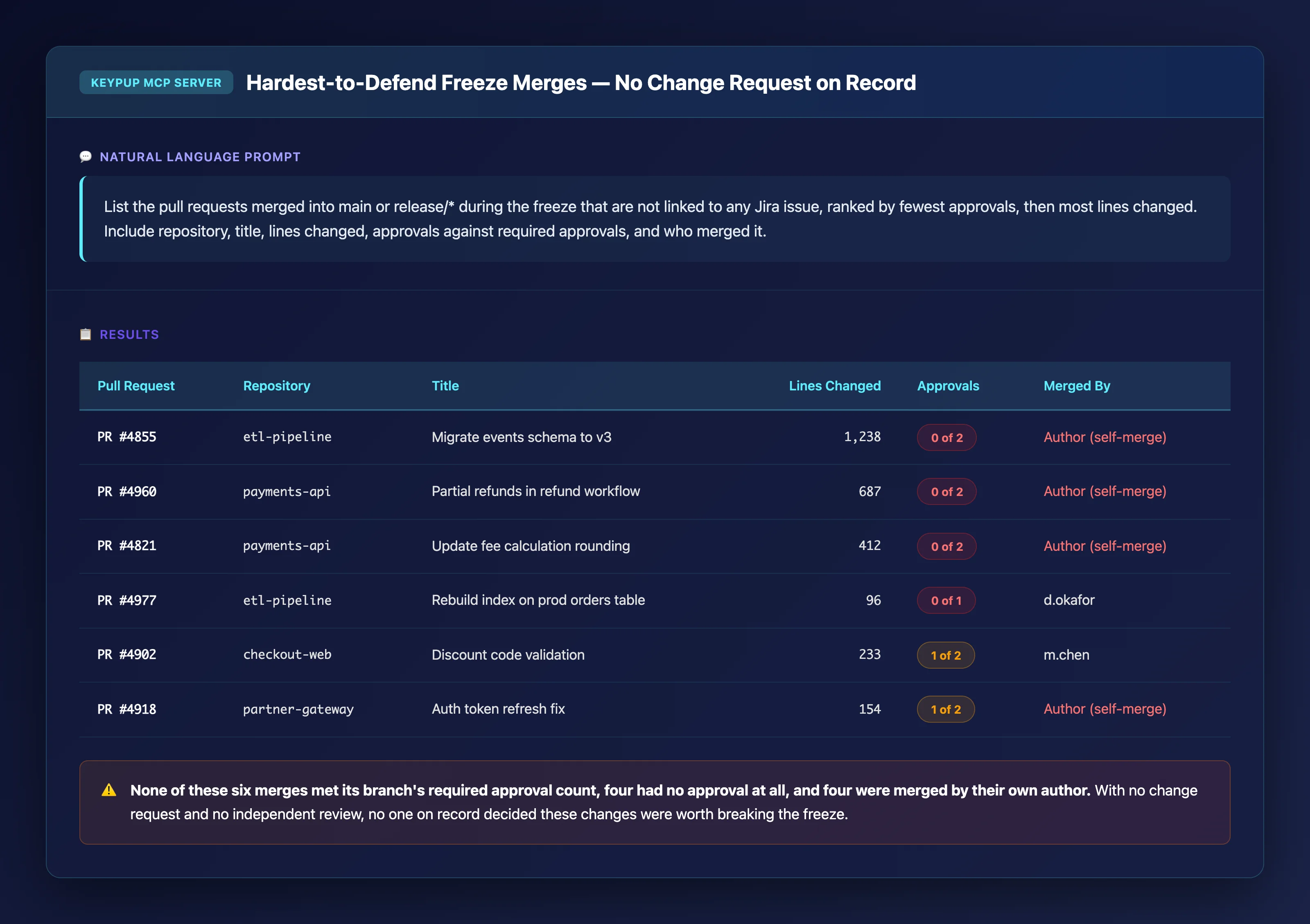
Task: Click the Merged By column header
Action: tap(1077, 385)
